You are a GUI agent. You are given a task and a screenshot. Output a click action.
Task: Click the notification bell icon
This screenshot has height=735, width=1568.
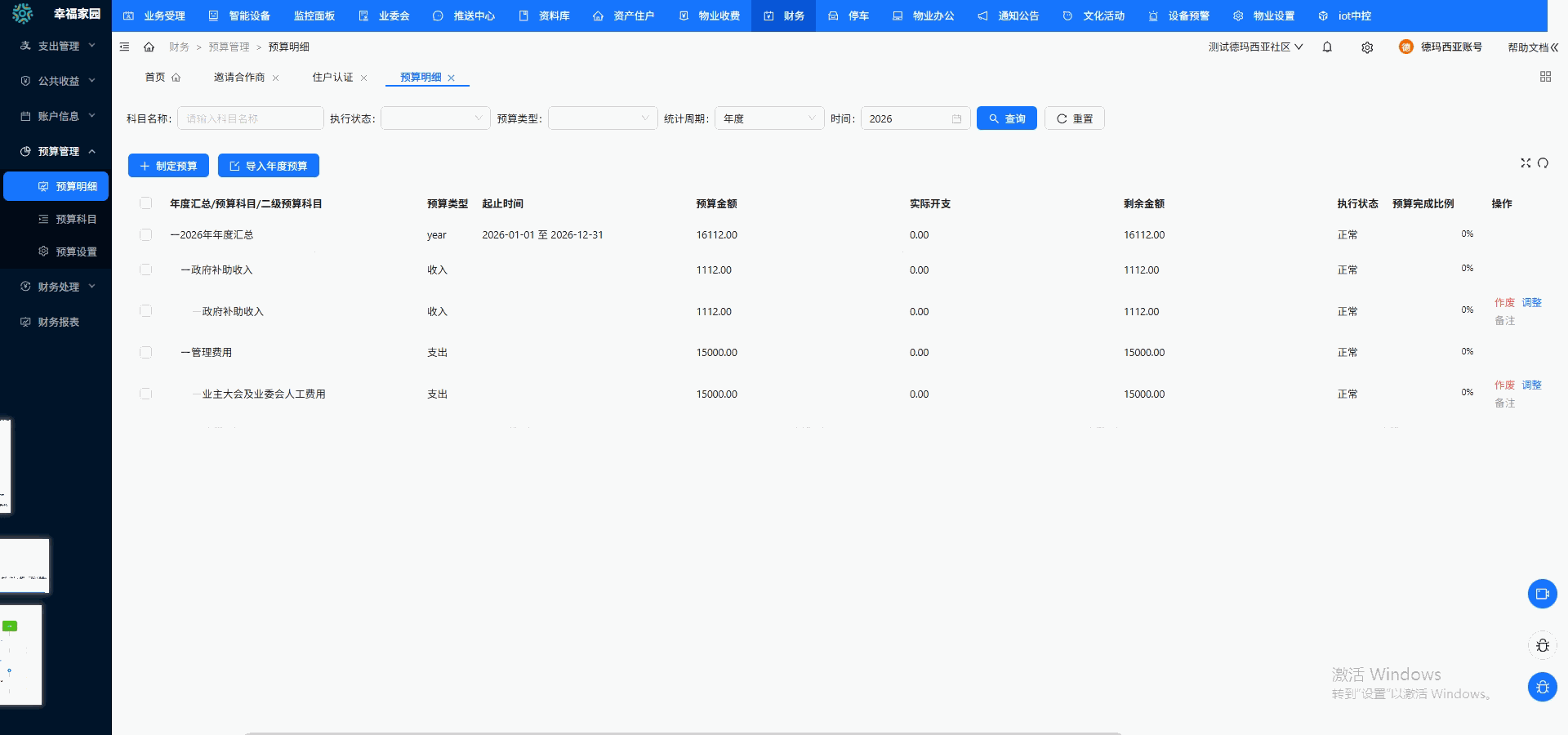(1327, 47)
